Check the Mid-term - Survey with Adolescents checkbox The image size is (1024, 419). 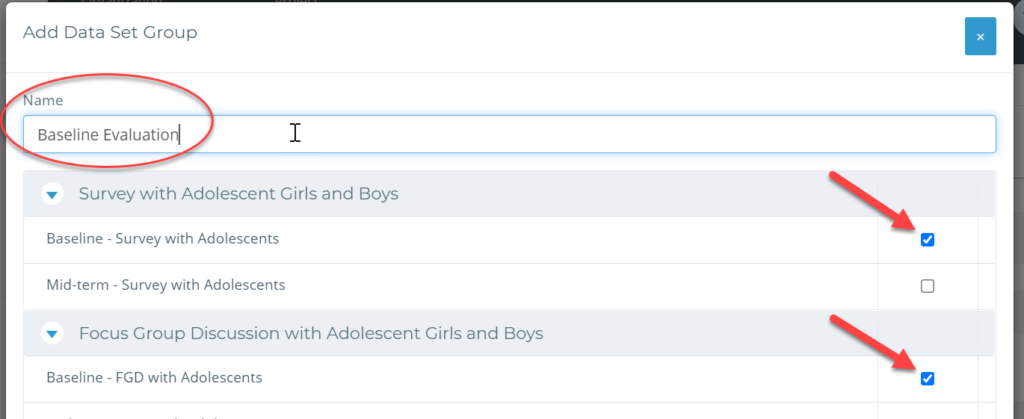(927, 286)
